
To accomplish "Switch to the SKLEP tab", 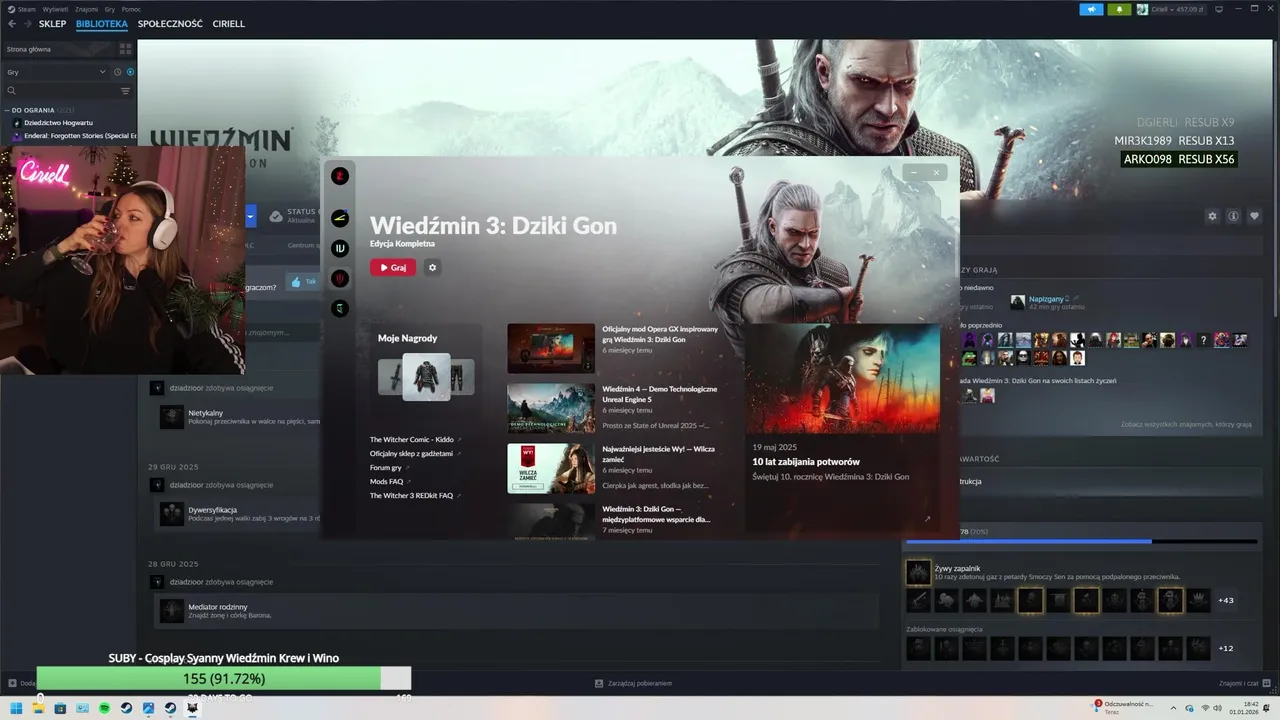I will (x=52, y=24).
